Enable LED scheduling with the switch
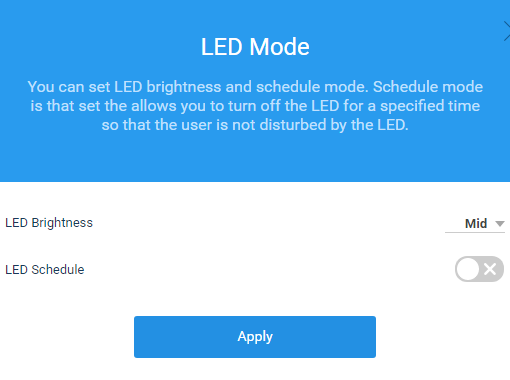This screenshot has height=380, width=510. pyautogui.click(x=479, y=269)
